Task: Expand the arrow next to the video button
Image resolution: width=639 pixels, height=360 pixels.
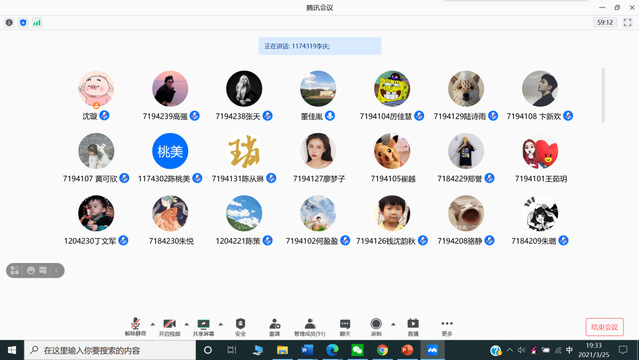Action: point(187,324)
